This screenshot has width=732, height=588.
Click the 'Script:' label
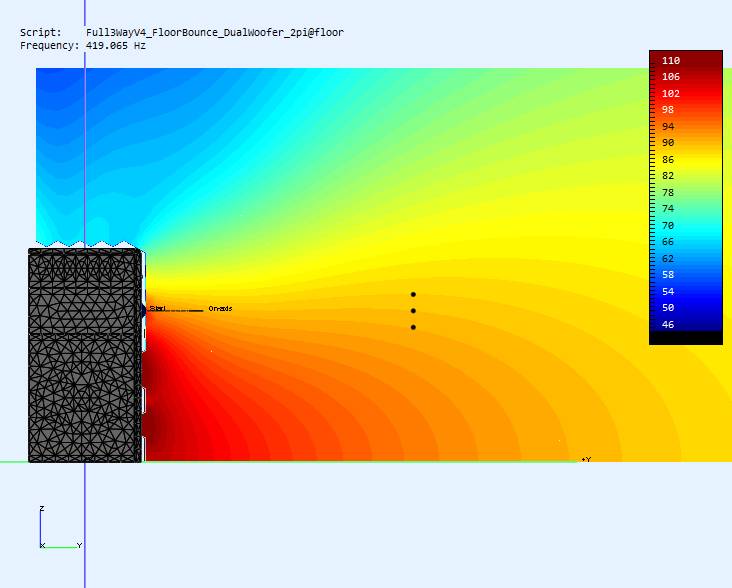(41, 33)
